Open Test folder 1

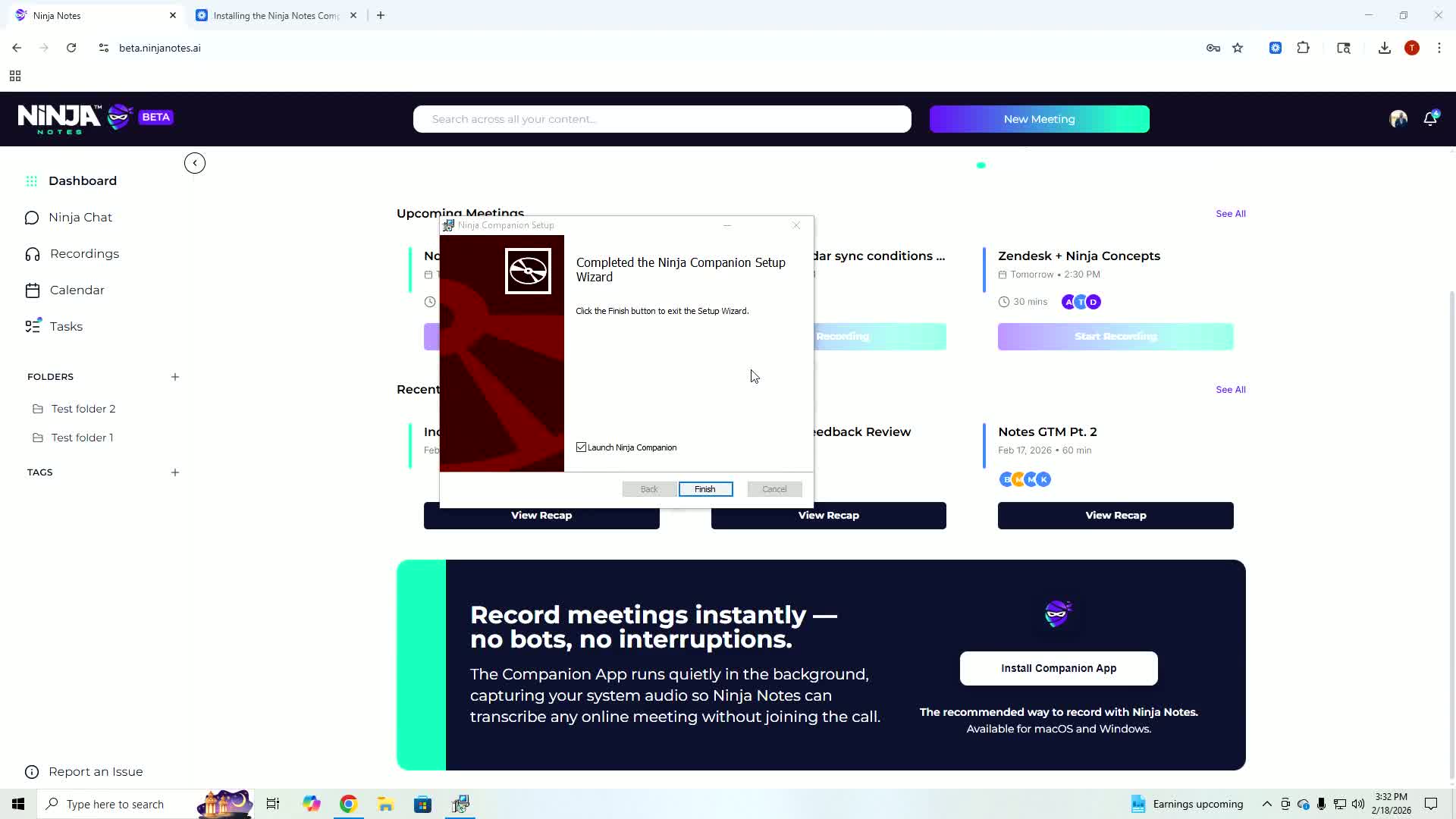82,438
